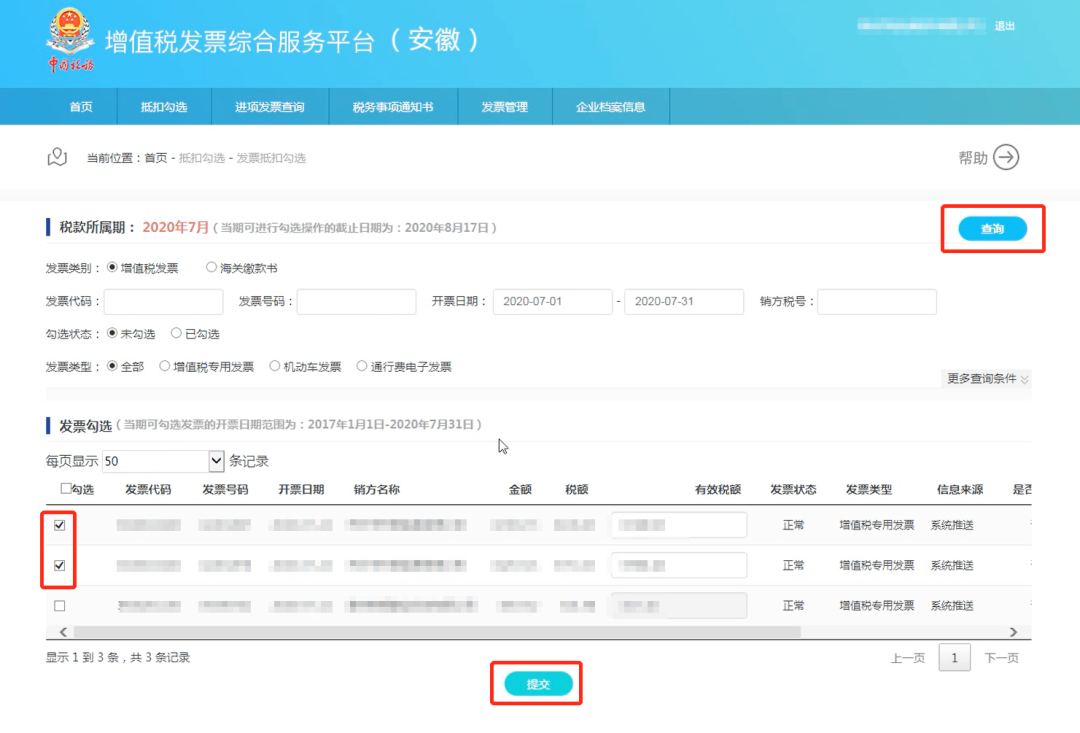Viewport: 1080px width, 733px height.
Task: Select 机动车发票 invoice type
Action: click(274, 366)
